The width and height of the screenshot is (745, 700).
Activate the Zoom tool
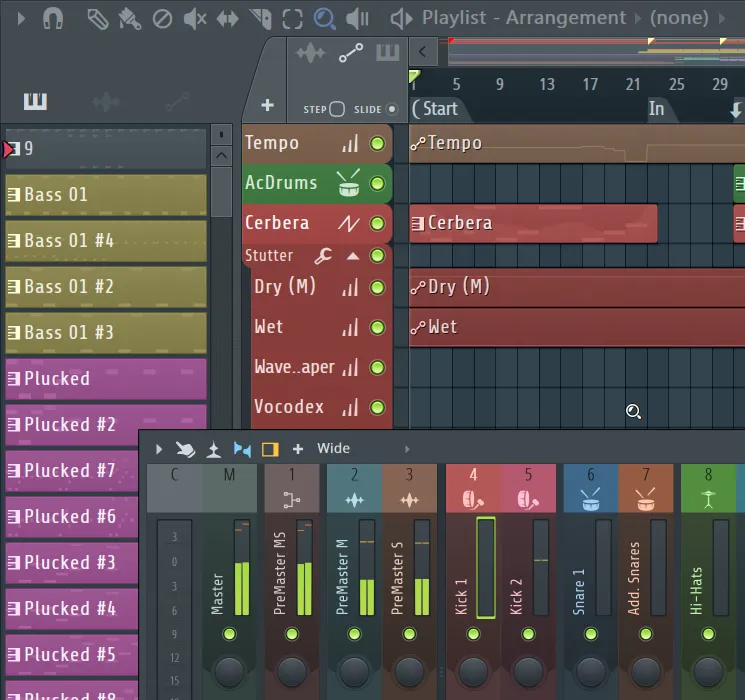(x=325, y=19)
